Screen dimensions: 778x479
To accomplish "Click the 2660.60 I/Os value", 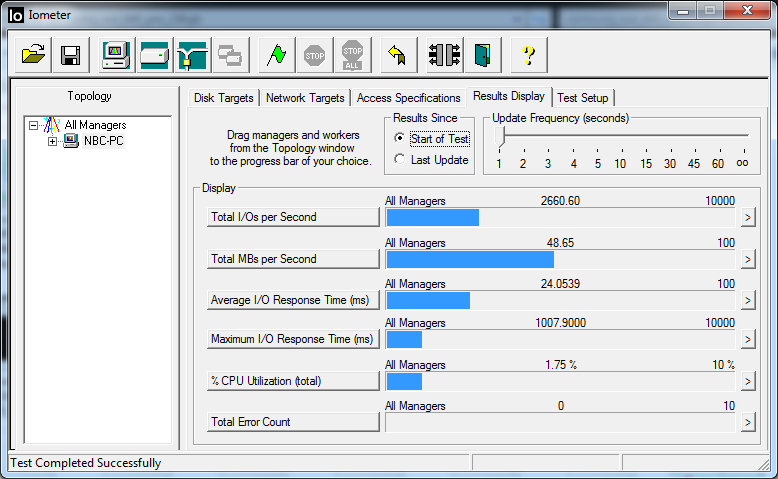I will 560,201.
